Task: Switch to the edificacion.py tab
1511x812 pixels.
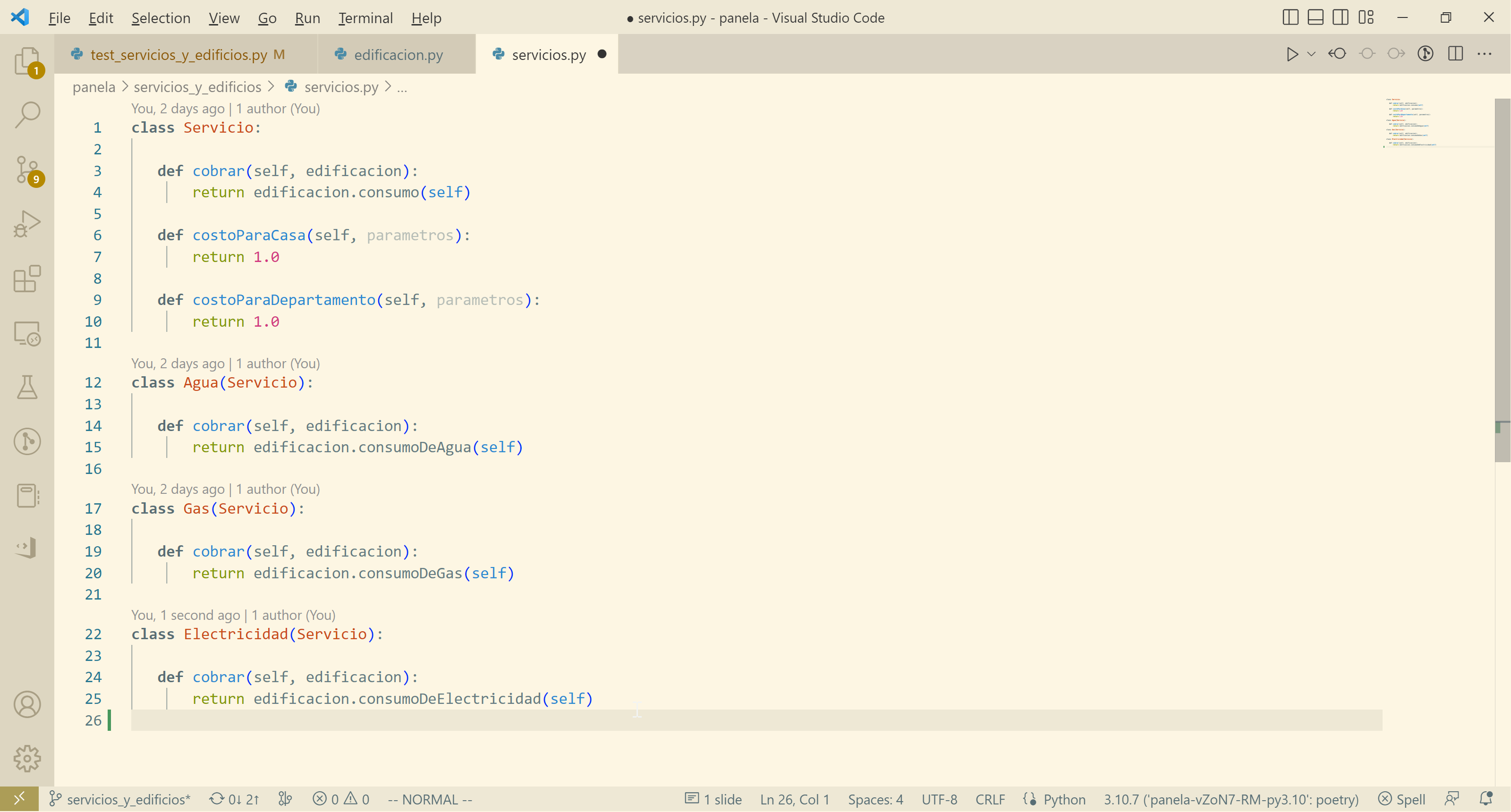Action: (x=398, y=54)
